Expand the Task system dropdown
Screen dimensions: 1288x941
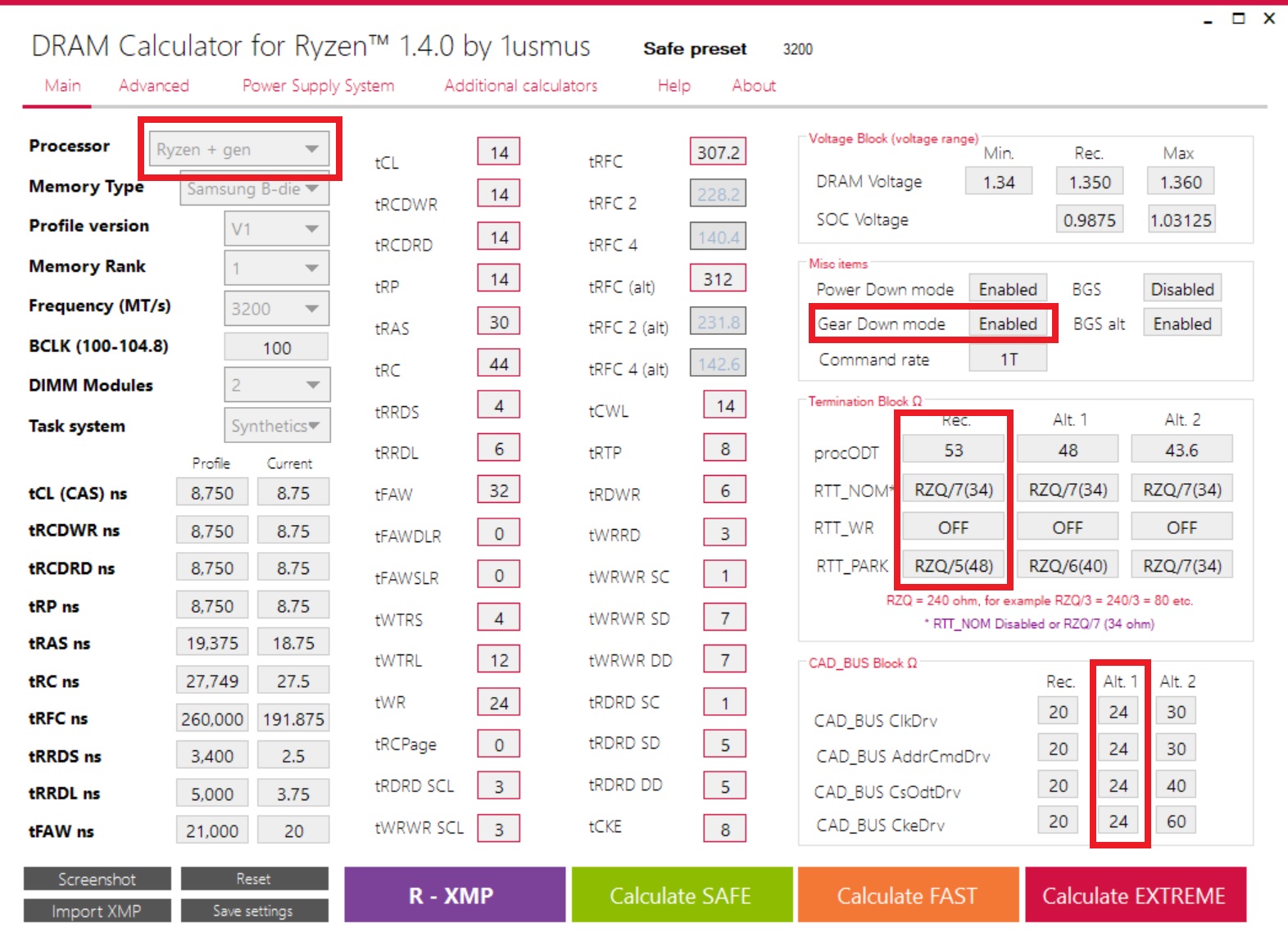click(x=276, y=426)
